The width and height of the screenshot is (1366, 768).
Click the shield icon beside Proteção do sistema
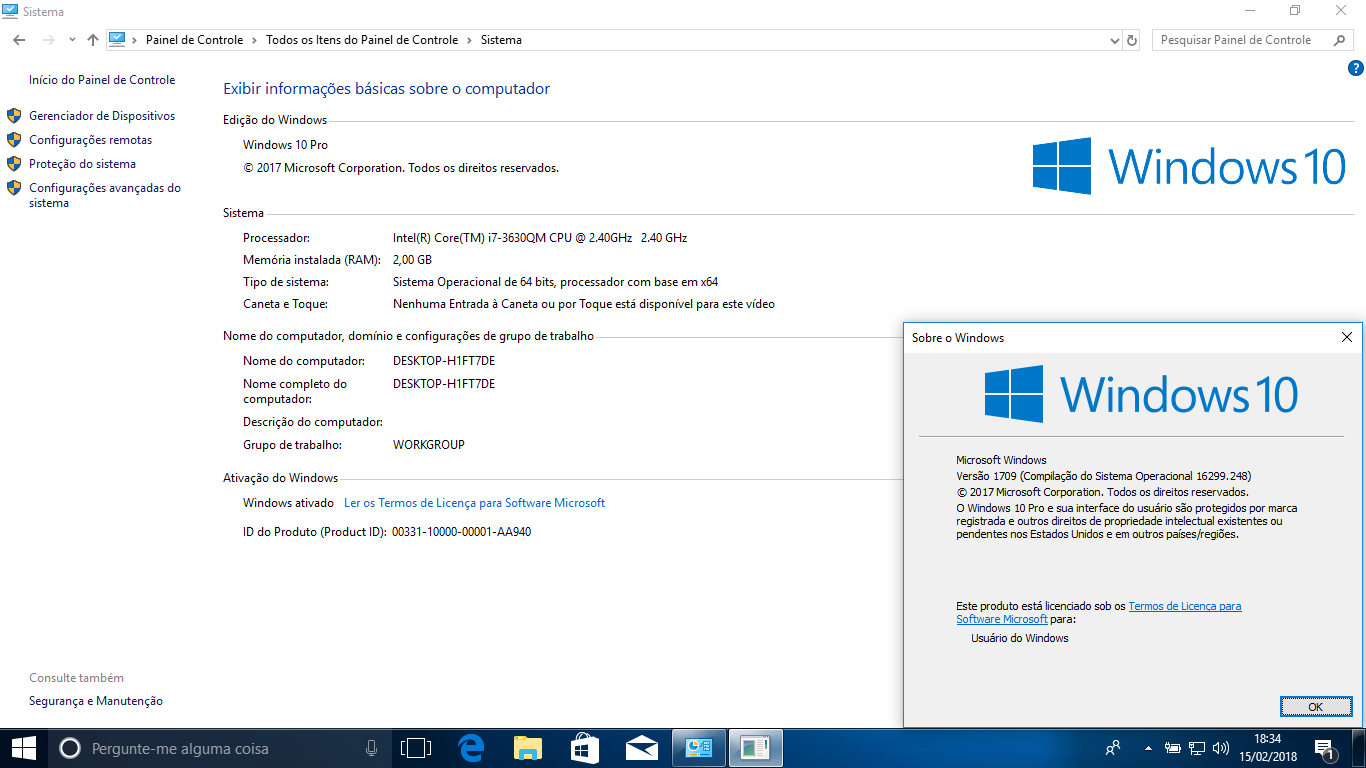tap(14, 164)
